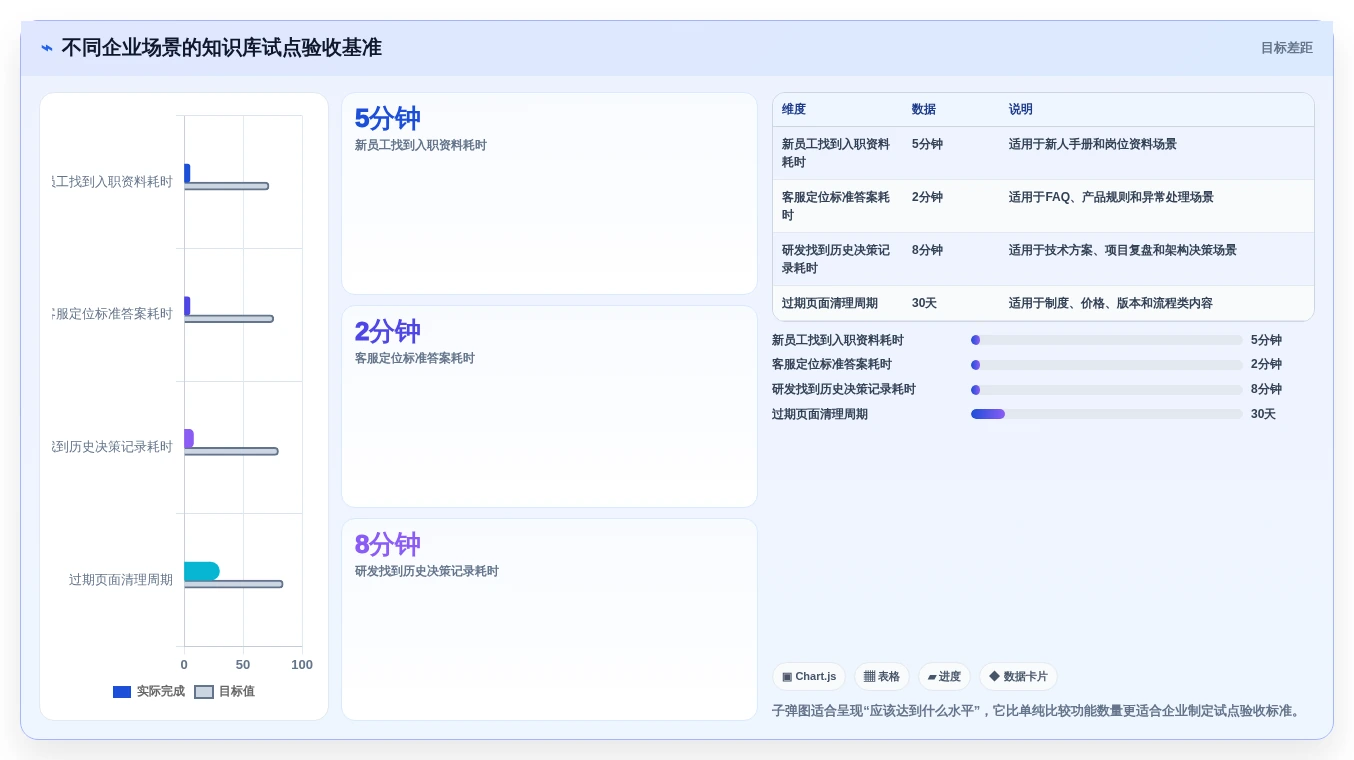Click the footer note starting 子弹图适合呈现
1354x760 pixels.
[1038, 711]
